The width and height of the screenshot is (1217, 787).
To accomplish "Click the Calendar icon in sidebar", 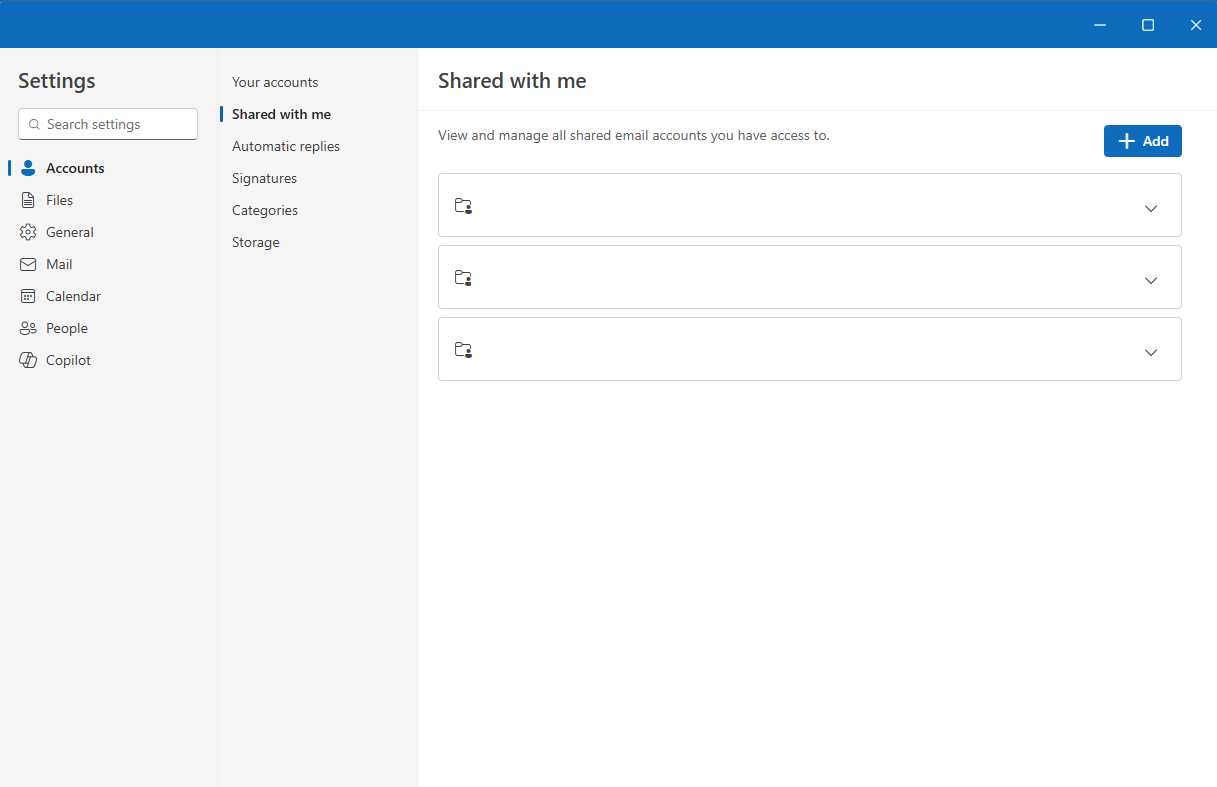I will coord(28,296).
